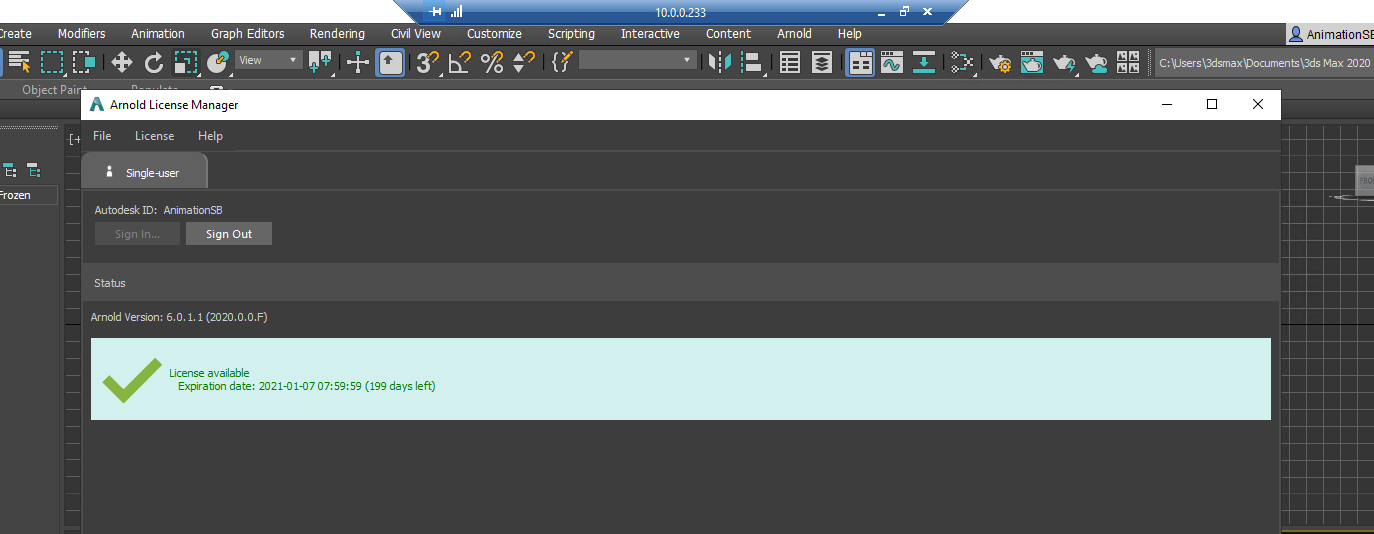Toggle the ribbon display icon

click(x=860, y=62)
